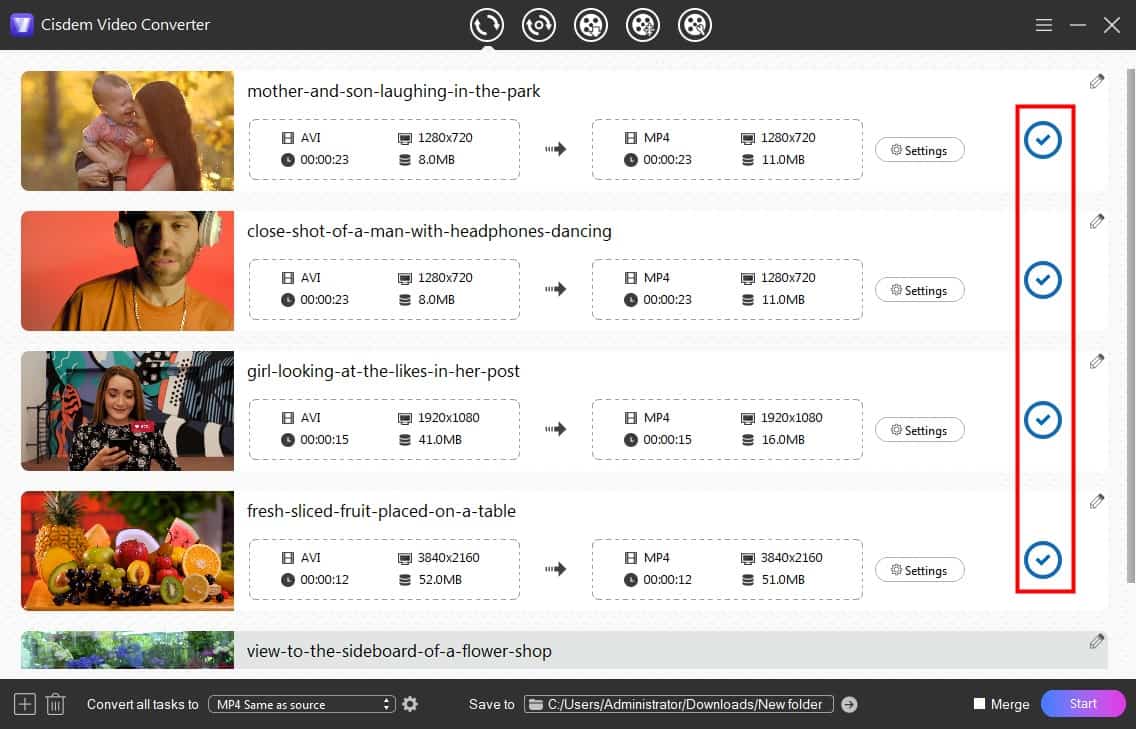This screenshot has width=1136, height=729.
Task: Open the Video Downloader reel icon
Action: pos(591,24)
